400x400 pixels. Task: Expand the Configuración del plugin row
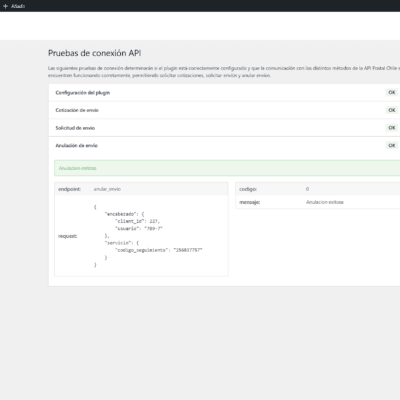point(224,93)
